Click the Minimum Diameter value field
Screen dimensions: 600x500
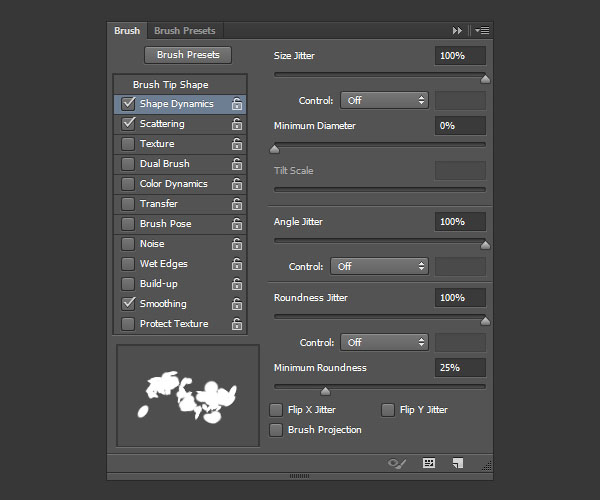[460, 125]
